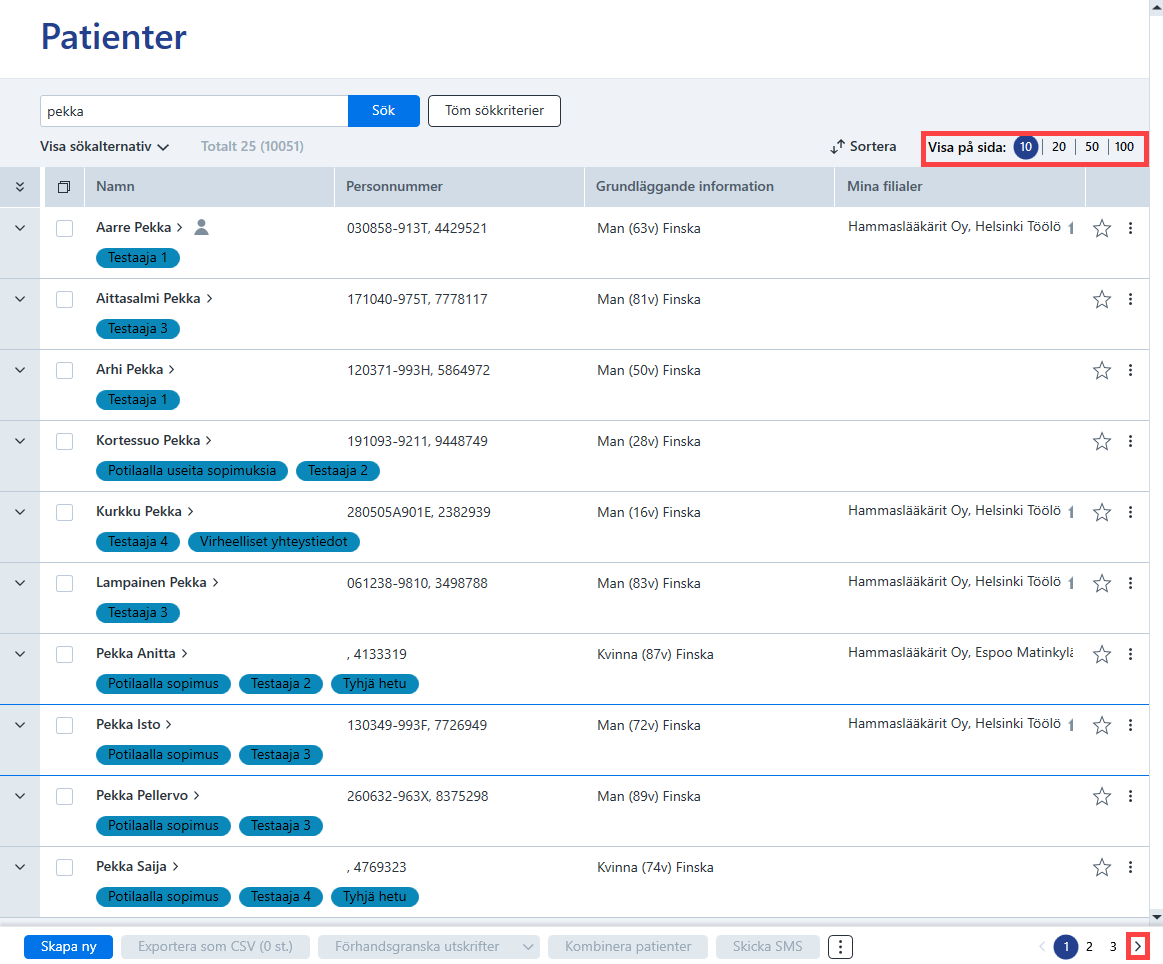Tick the checkbox for Aittasalmi Pekka

pyautogui.click(x=65, y=300)
